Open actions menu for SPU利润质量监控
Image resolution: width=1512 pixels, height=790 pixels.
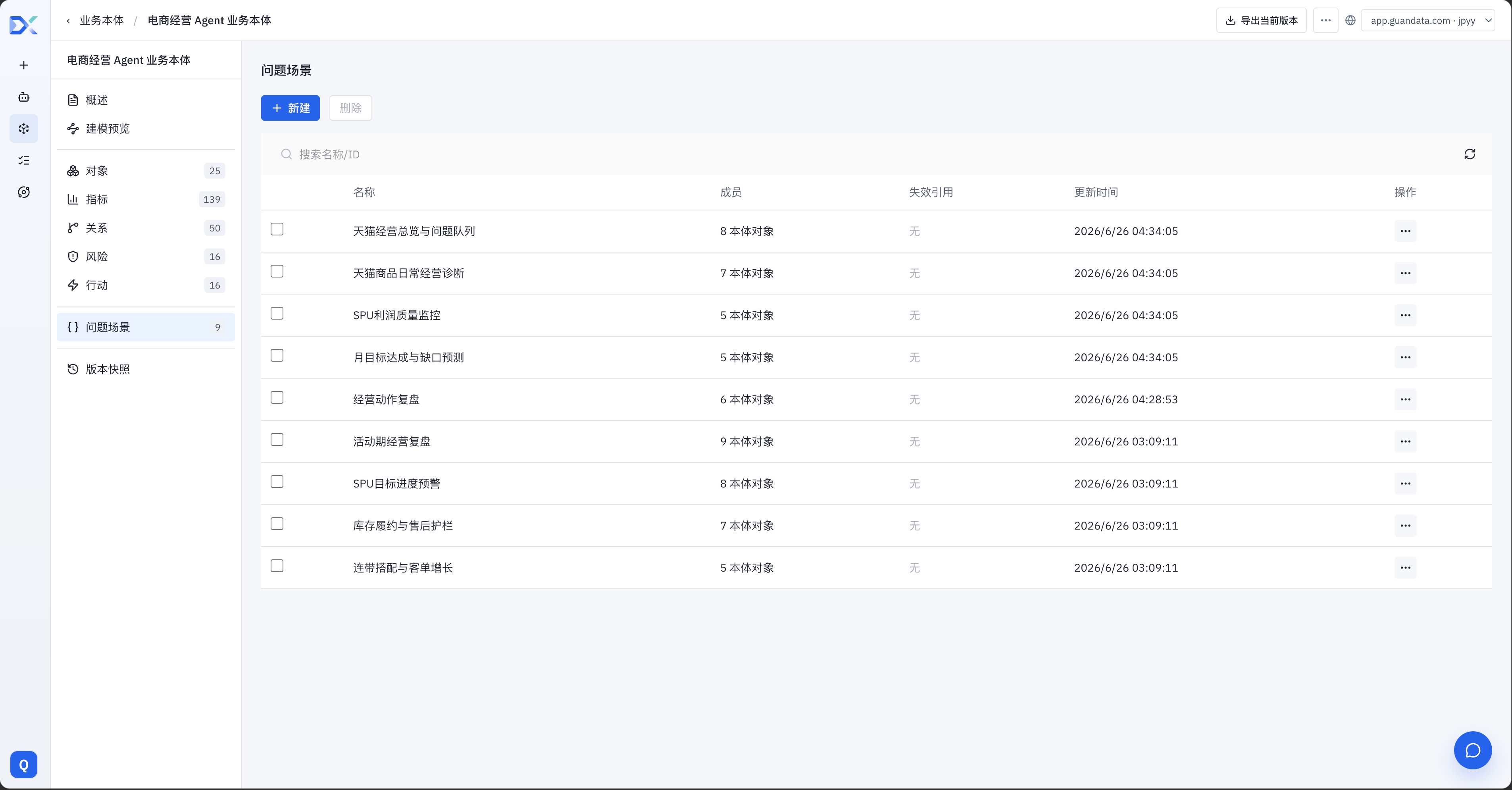click(x=1405, y=316)
